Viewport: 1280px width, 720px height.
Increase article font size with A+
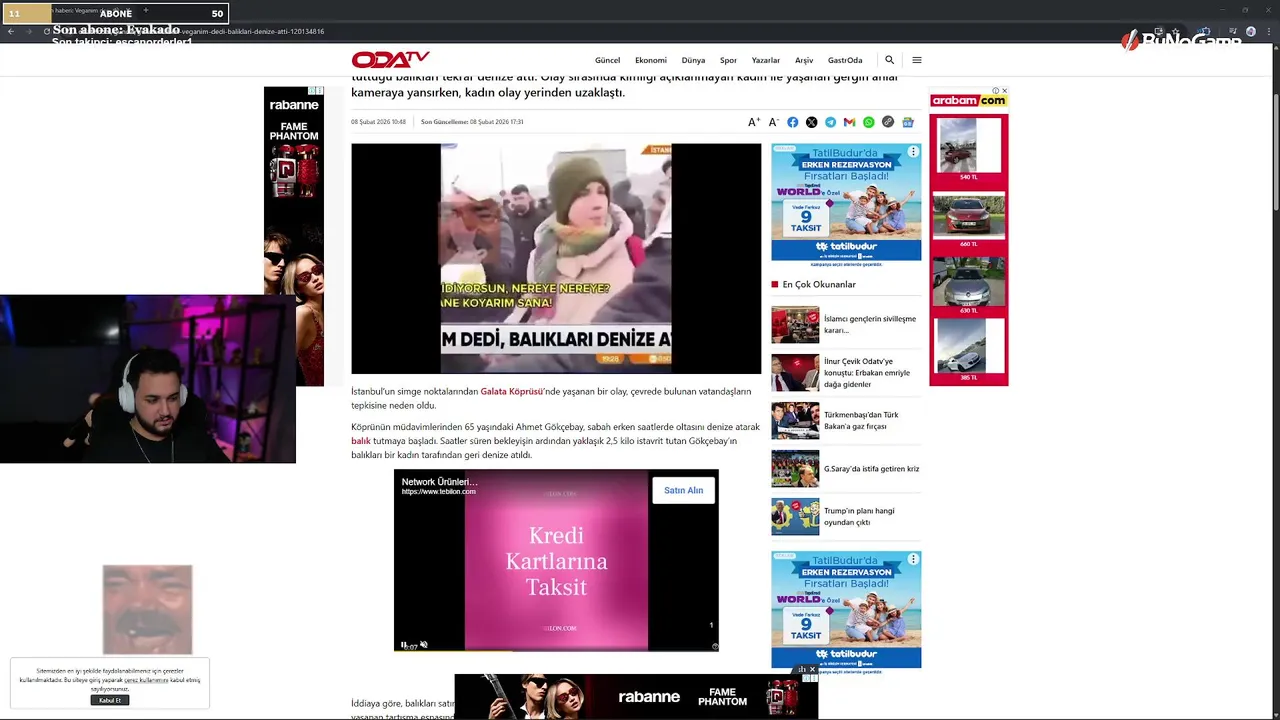point(754,122)
